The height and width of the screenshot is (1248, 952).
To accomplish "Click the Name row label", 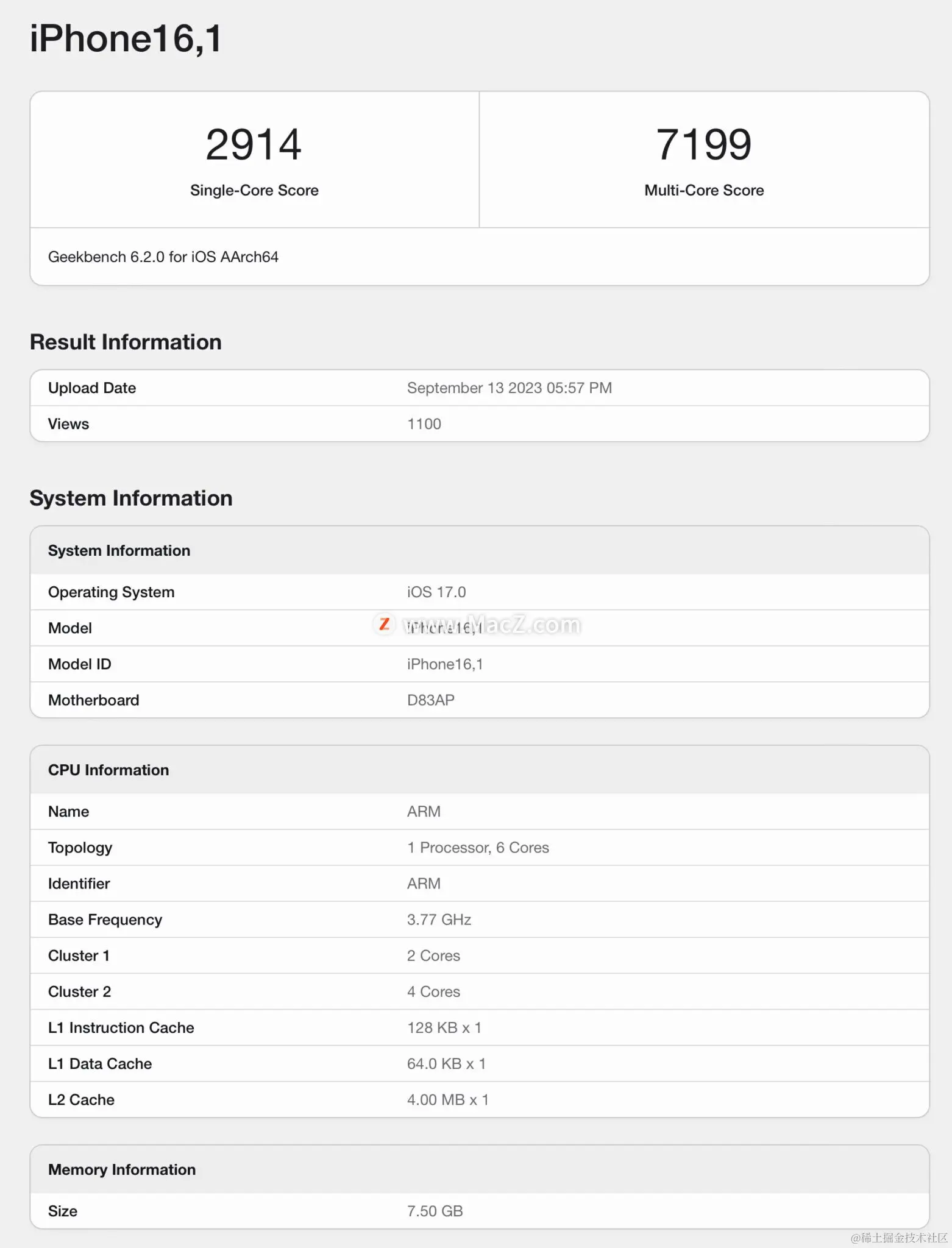I will pos(68,812).
